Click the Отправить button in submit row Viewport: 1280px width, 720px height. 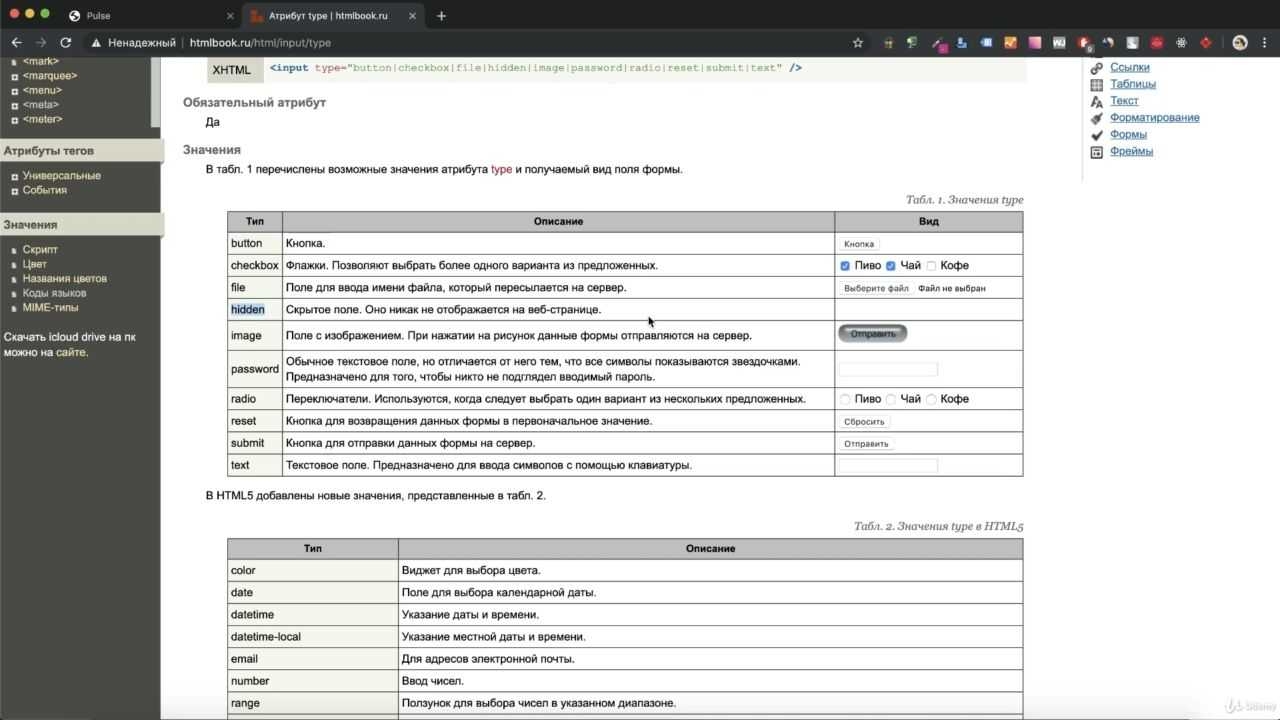coord(866,444)
